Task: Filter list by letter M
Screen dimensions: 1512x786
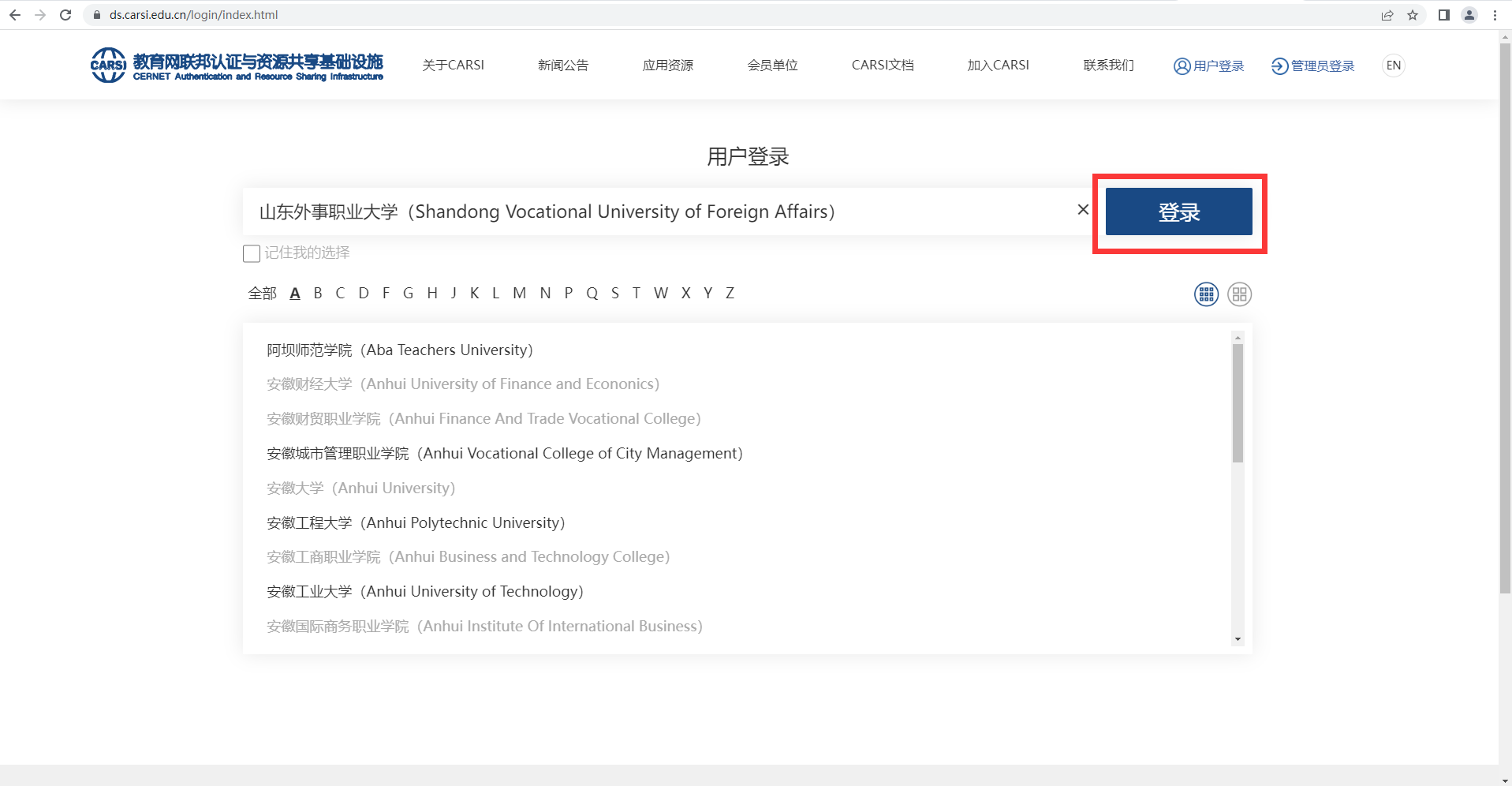Action: coord(519,294)
